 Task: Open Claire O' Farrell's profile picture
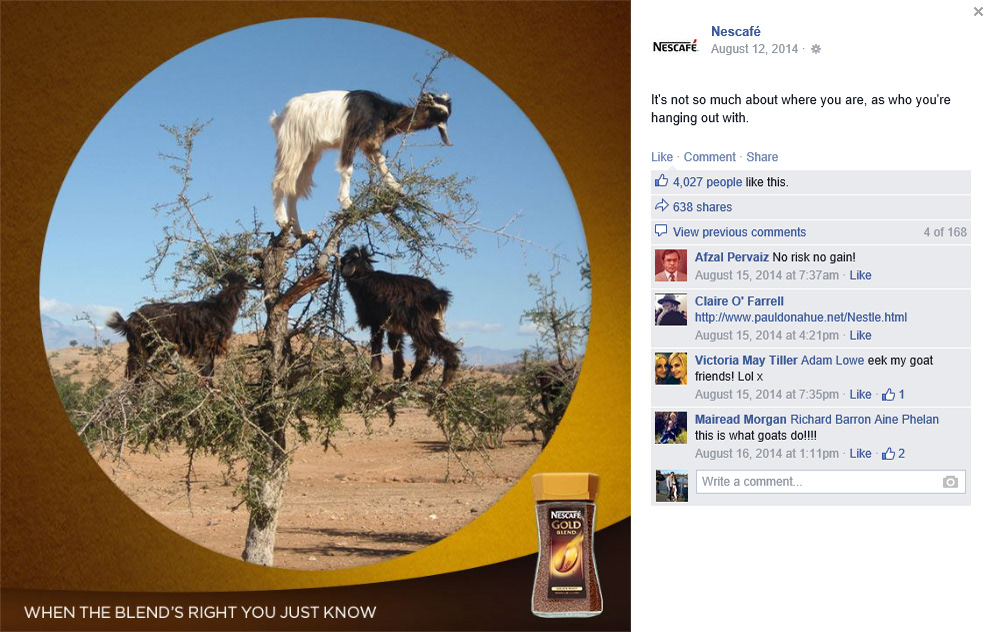(671, 310)
